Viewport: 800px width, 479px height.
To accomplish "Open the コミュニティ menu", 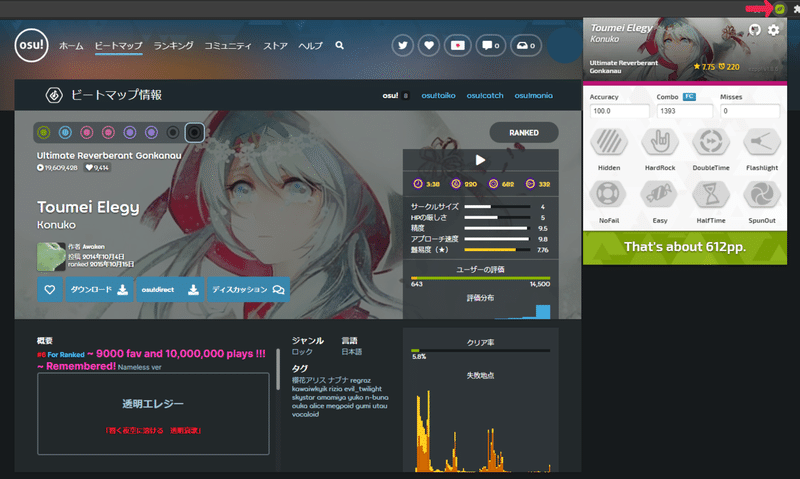I will pos(228,45).
